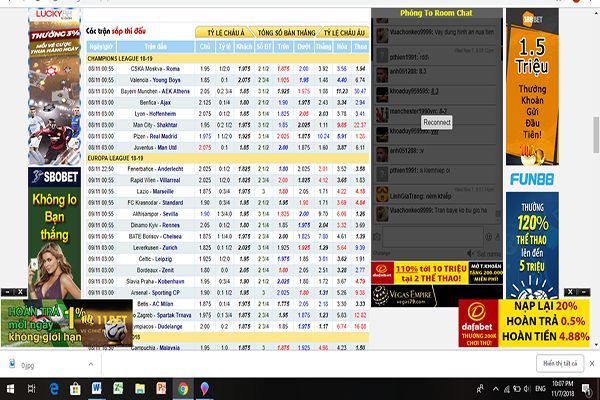Viewport: 600px width, 400px height.
Task: Click avatar of LinhGiaTrang in chat
Action: pyautogui.click(x=382, y=194)
